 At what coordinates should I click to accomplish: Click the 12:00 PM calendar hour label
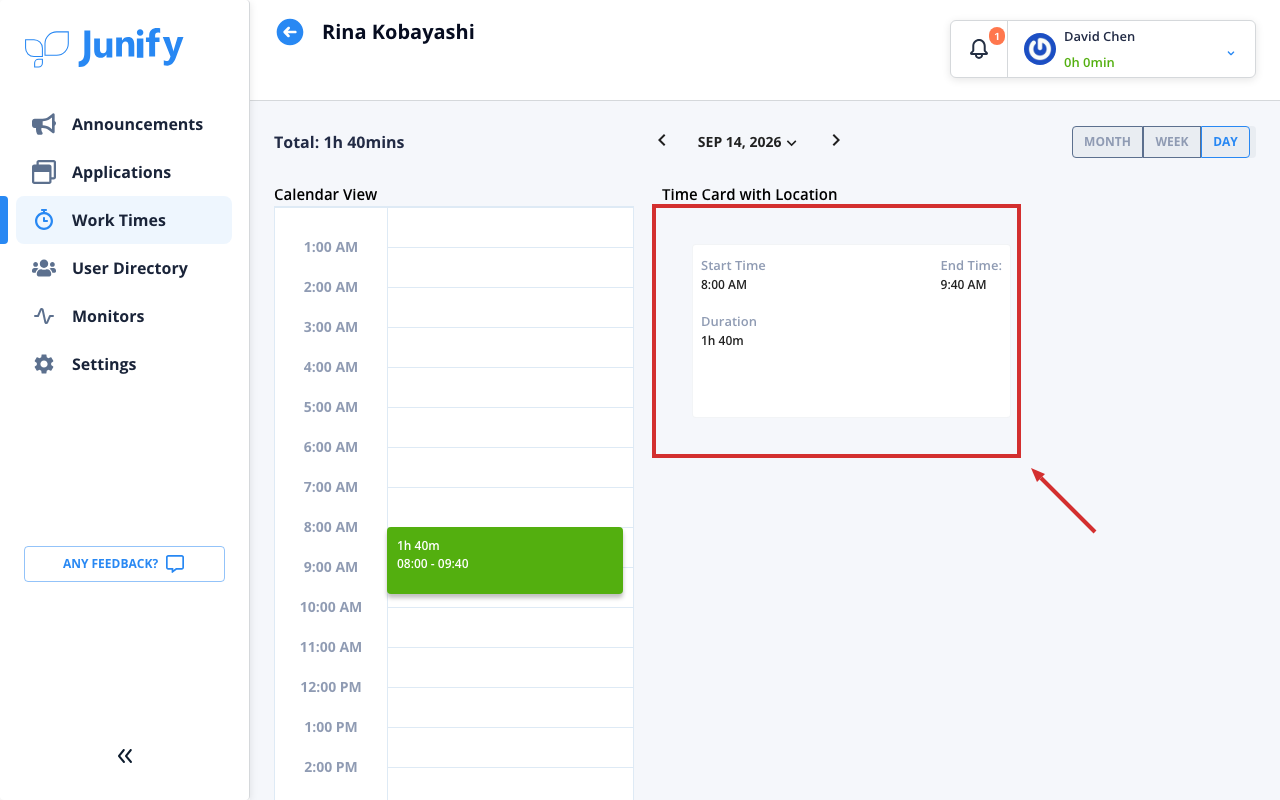[x=331, y=687]
